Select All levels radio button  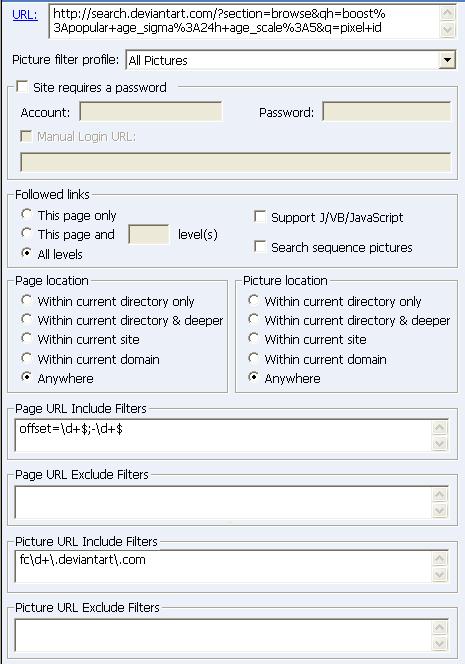[27, 253]
